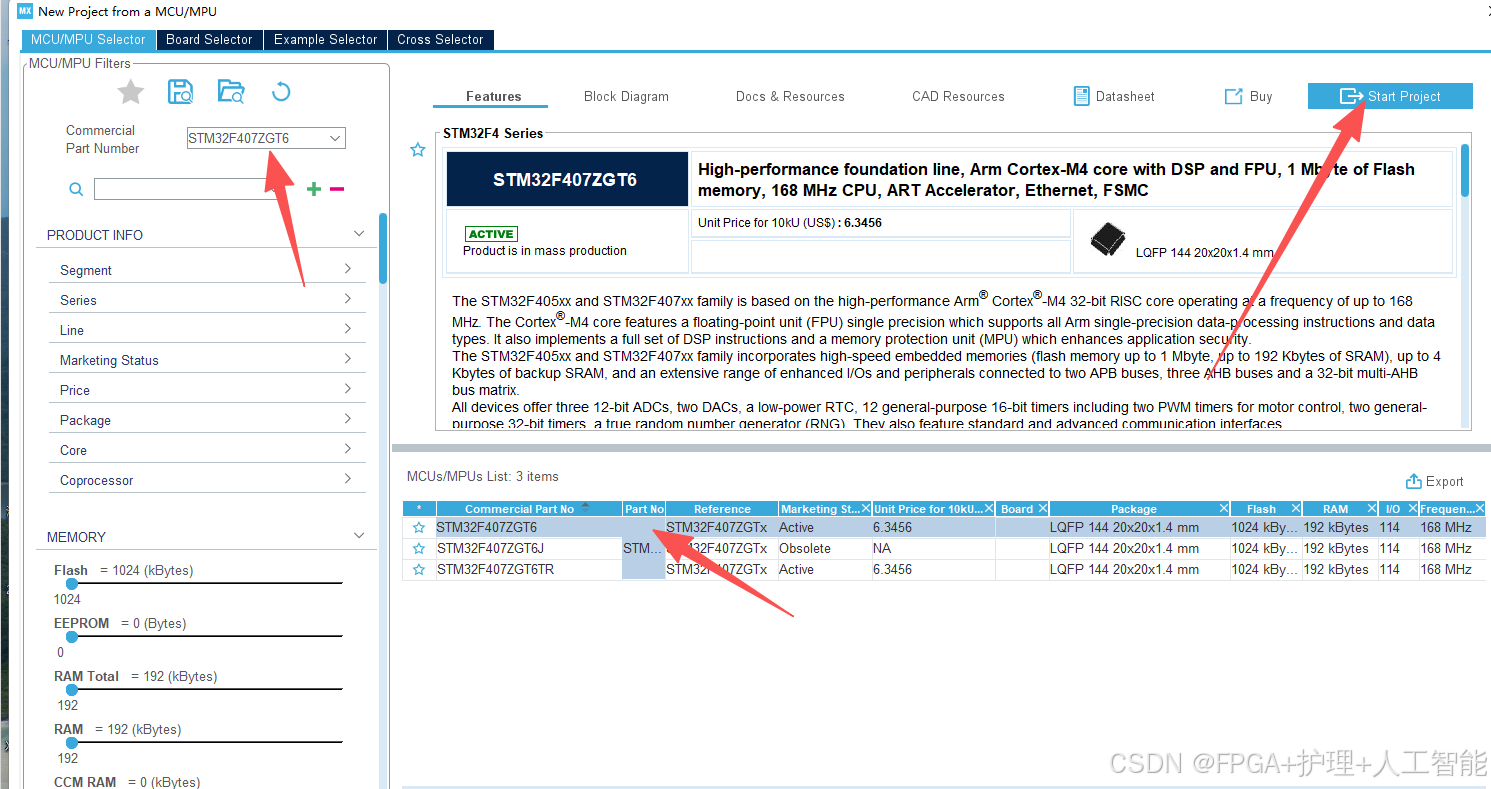Expand the Price filter
Viewport: 1491px width, 789px height.
(x=347, y=389)
